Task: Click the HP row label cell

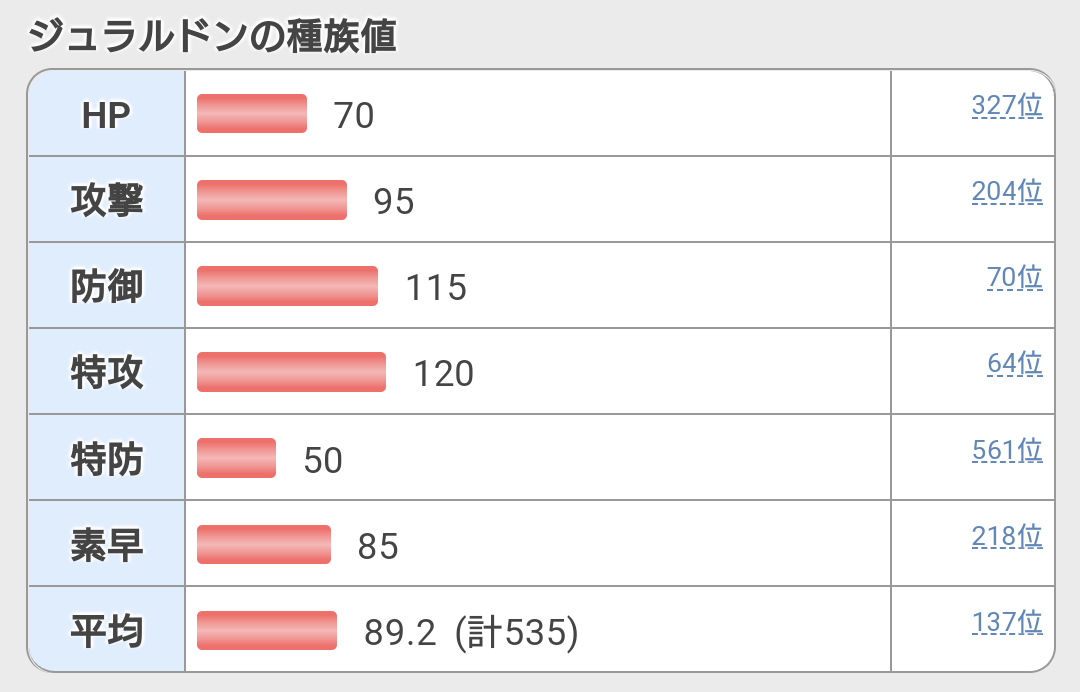Action: [106, 114]
